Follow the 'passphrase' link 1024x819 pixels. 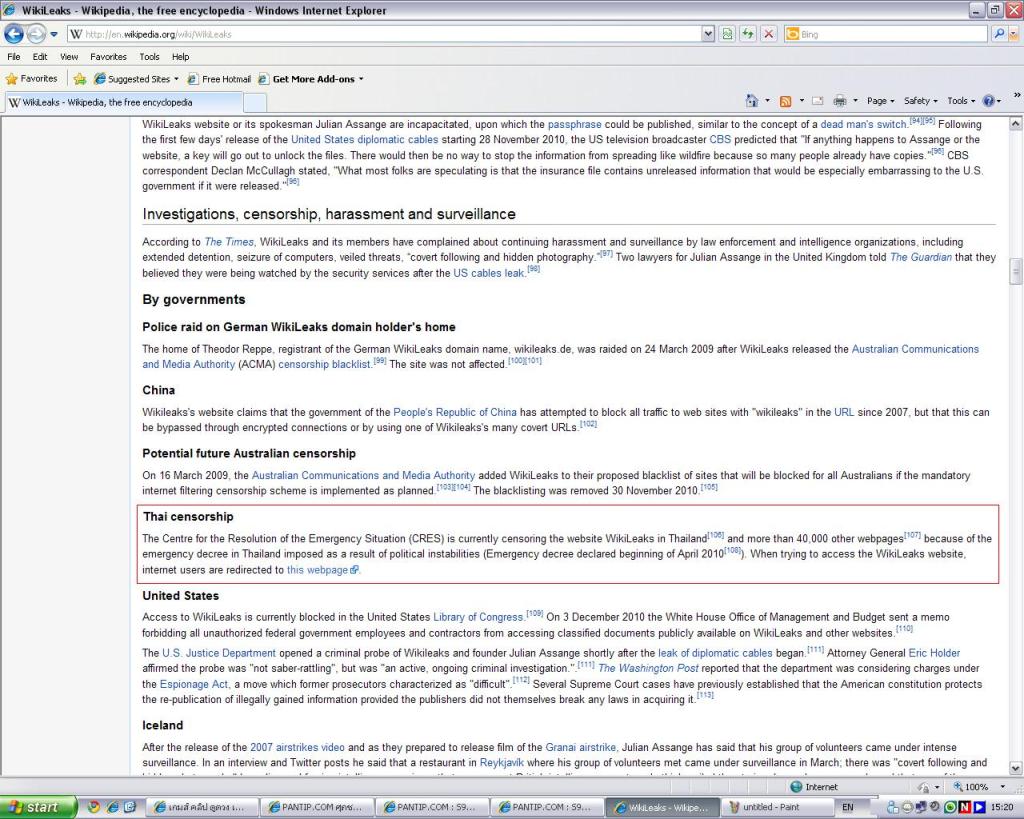coord(575,124)
